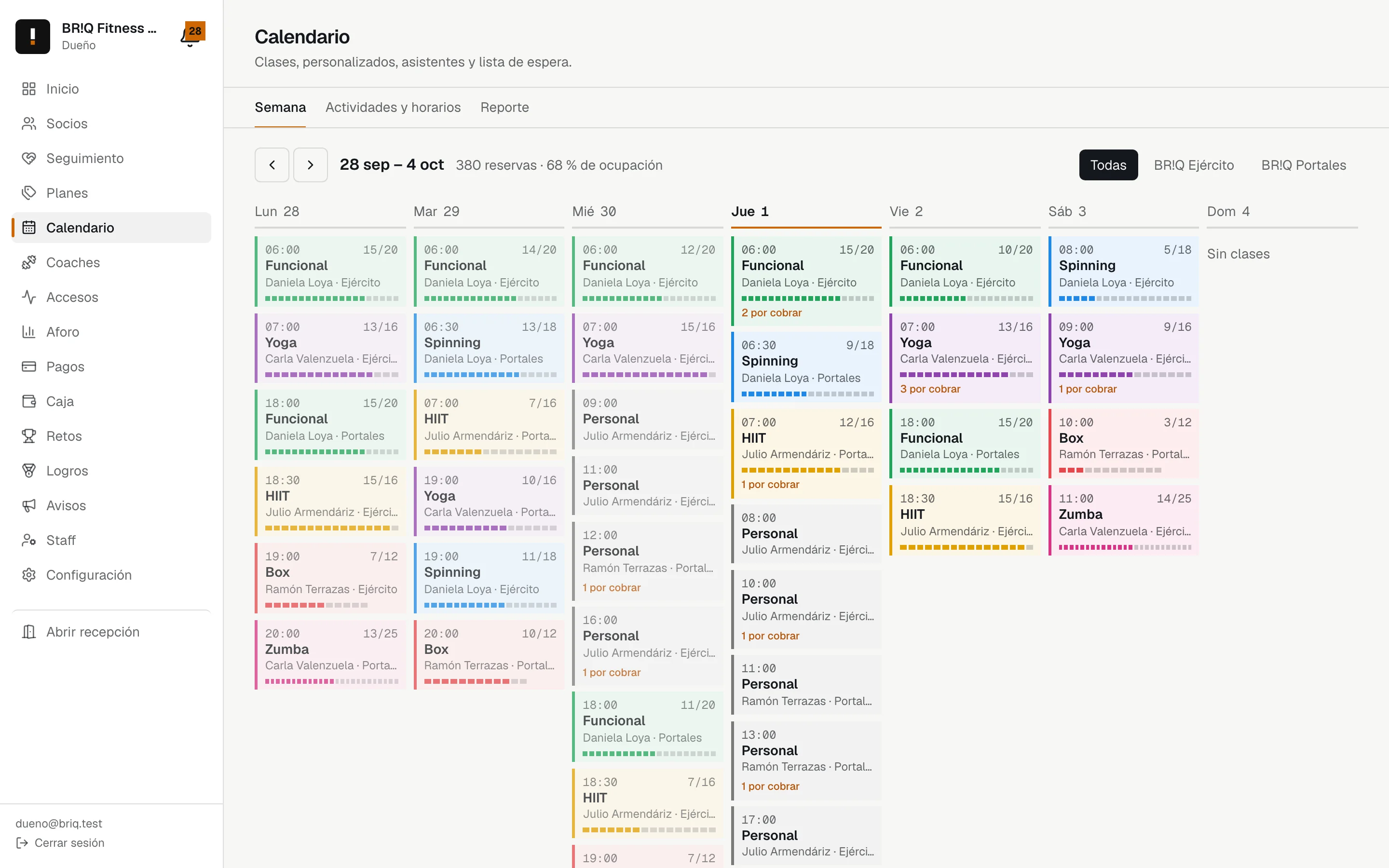Screen dimensions: 1389x868
Task: Click the Logros medal icon
Action: [x=29, y=471]
